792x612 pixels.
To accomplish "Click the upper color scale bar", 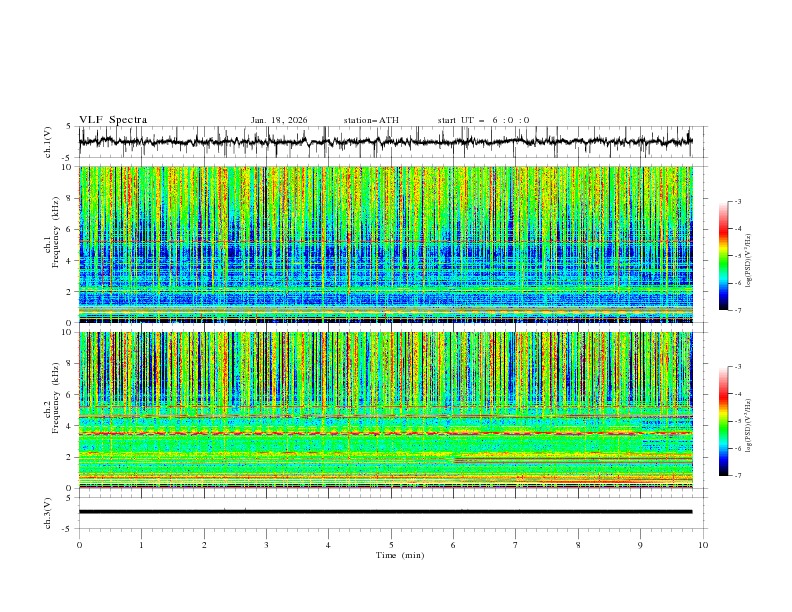I will point(723,256).
